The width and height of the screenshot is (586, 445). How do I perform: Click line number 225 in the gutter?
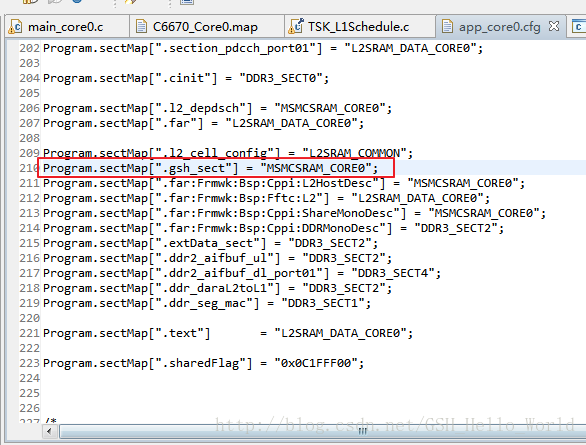pyautogui.click(x=29, y=393)
